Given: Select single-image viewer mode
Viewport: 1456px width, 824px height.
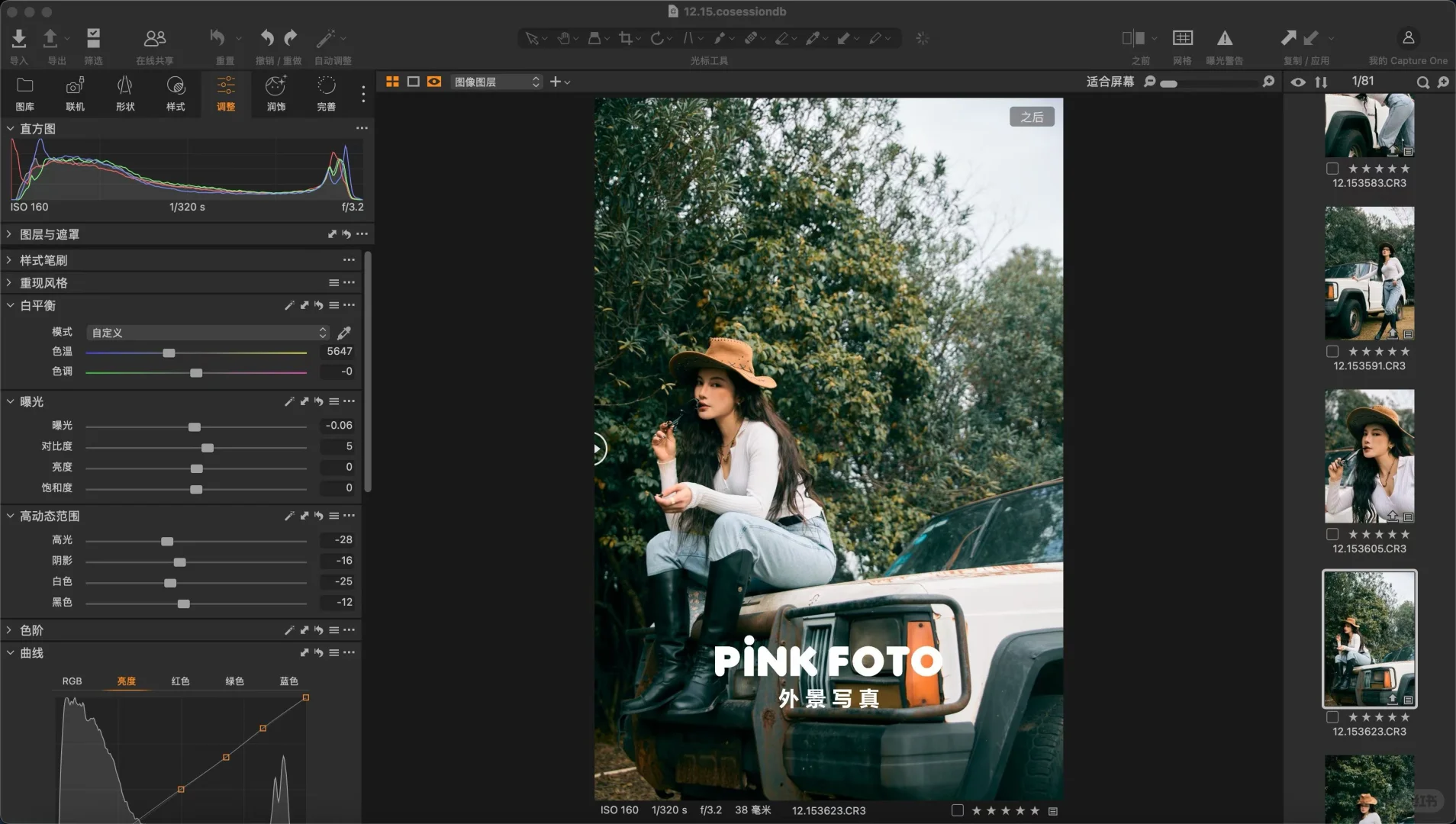Looking at the screenshot, I should 414,82.
